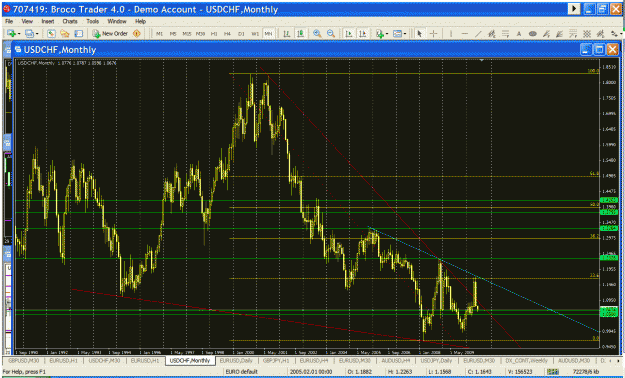The image size is (625, 378).
Task: Open the File menu
Action: click(x=9, y=22)
